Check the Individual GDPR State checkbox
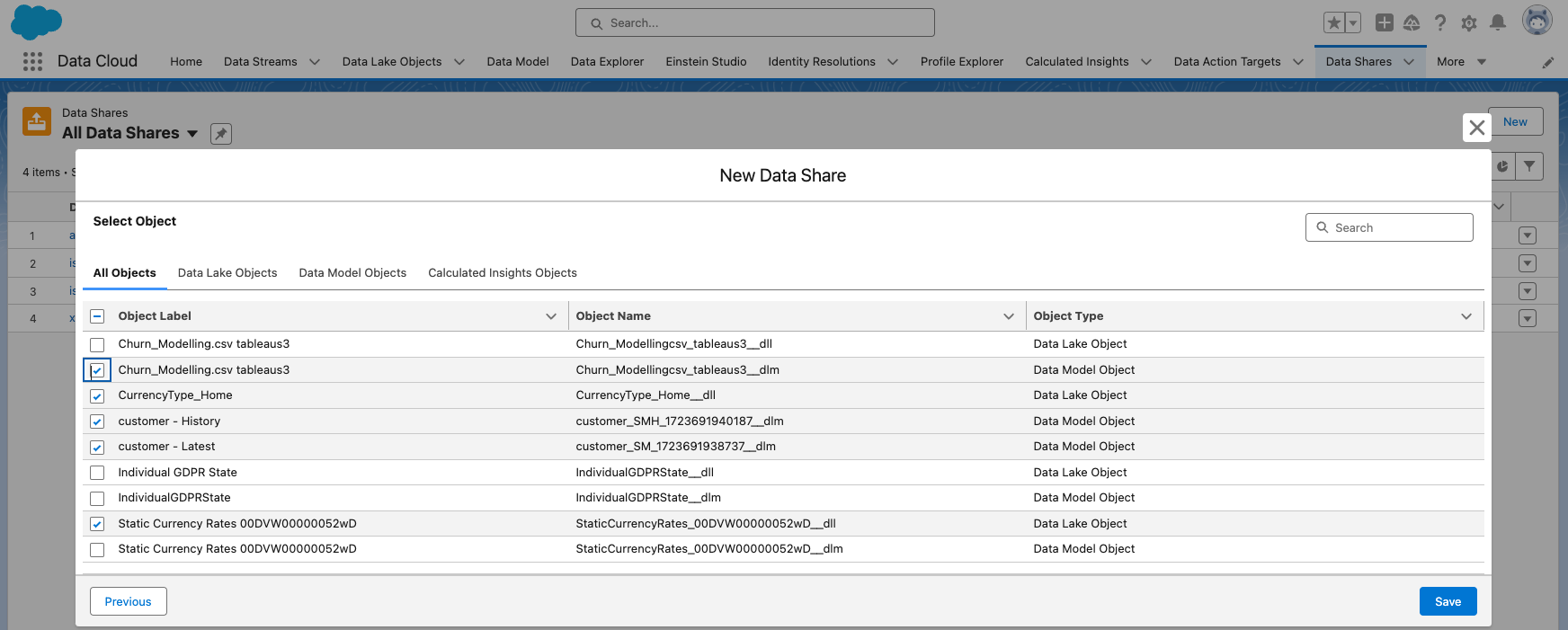Screen dimensions: 1568x630 pyautogui.click(x=97, y=473)
